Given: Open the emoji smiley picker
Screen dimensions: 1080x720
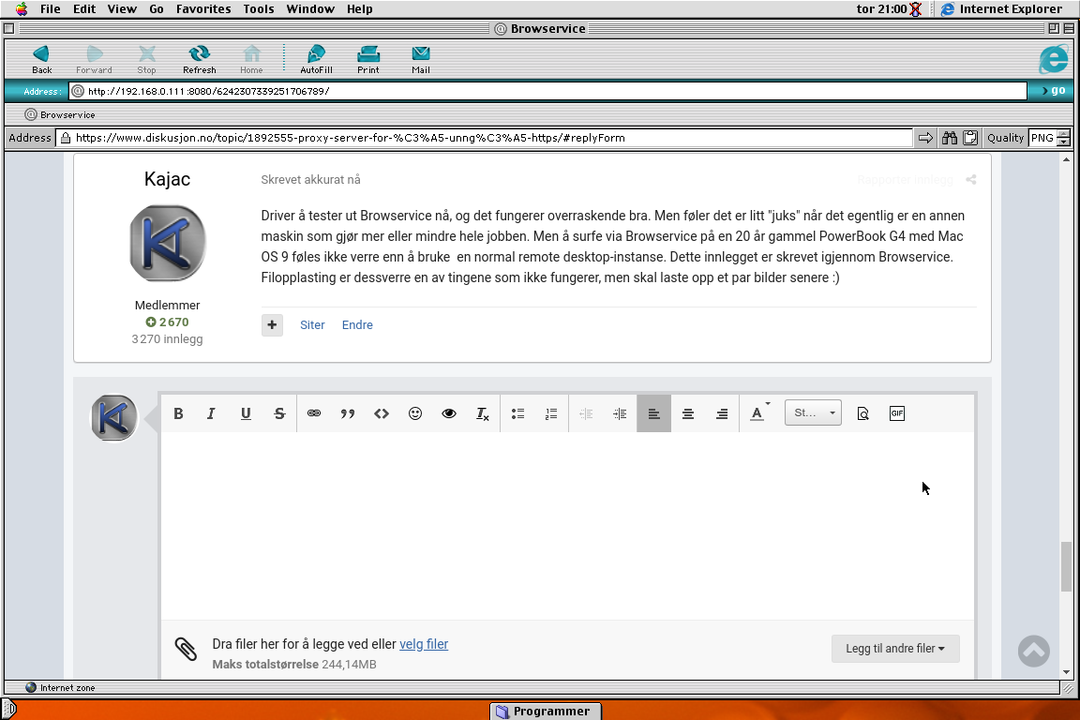Looking at the screenshot, I should tap(415, 413).
